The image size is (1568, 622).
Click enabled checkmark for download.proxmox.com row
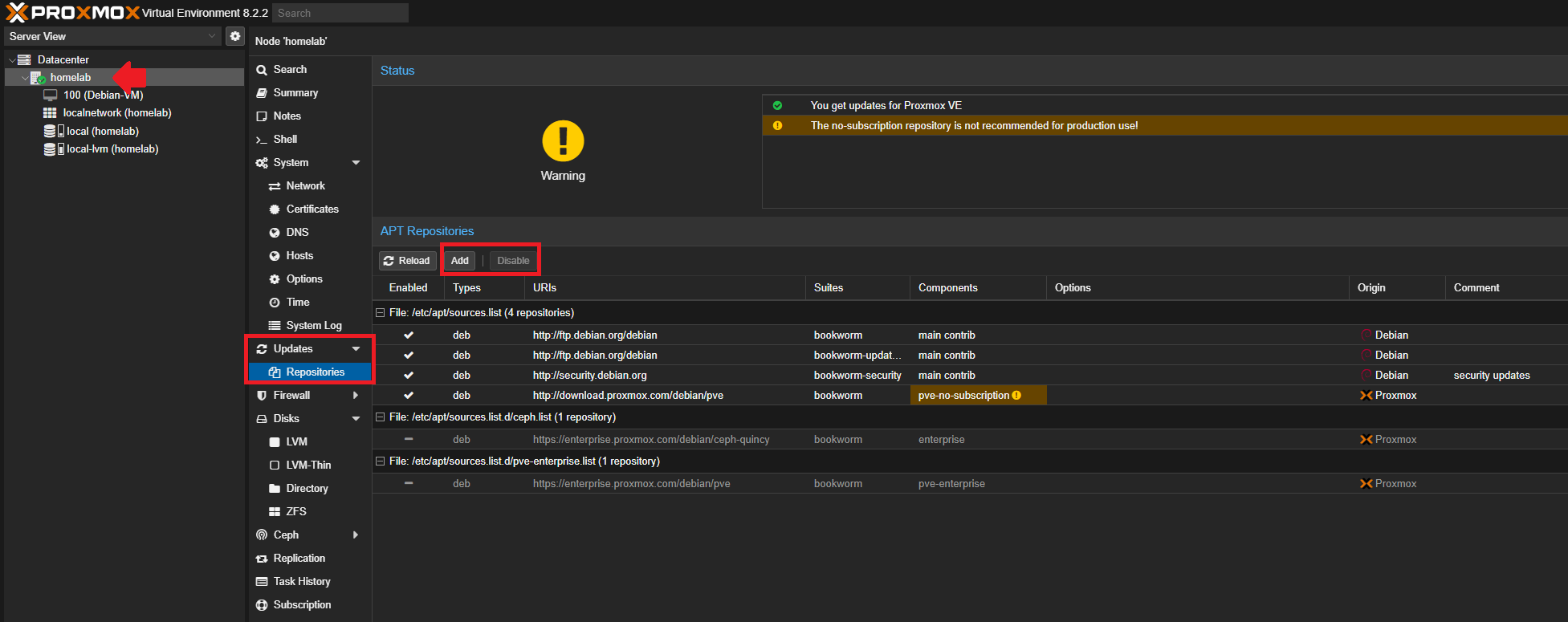(x=409, y=396)
